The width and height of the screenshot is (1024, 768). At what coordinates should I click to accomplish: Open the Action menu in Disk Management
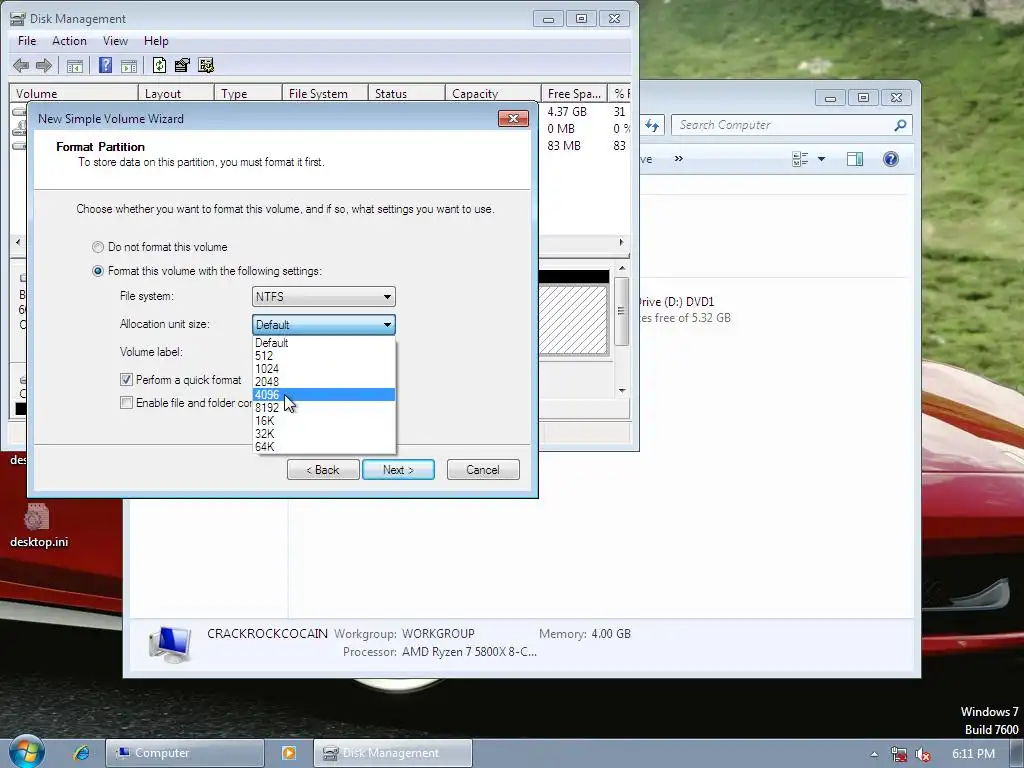pos(69,40)
